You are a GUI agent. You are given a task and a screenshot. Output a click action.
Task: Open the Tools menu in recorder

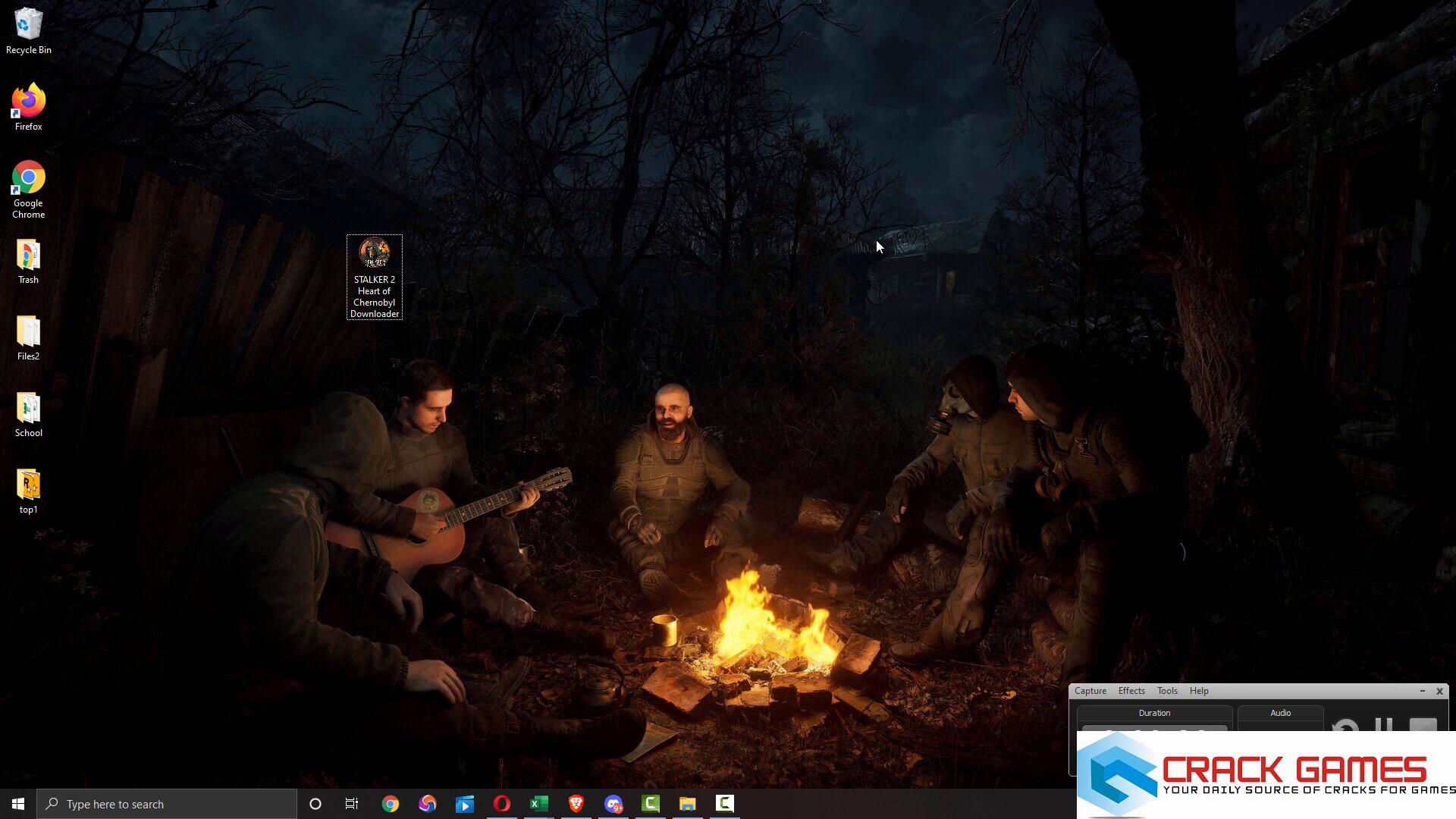pyautogui.click(x=1166, y=691)
